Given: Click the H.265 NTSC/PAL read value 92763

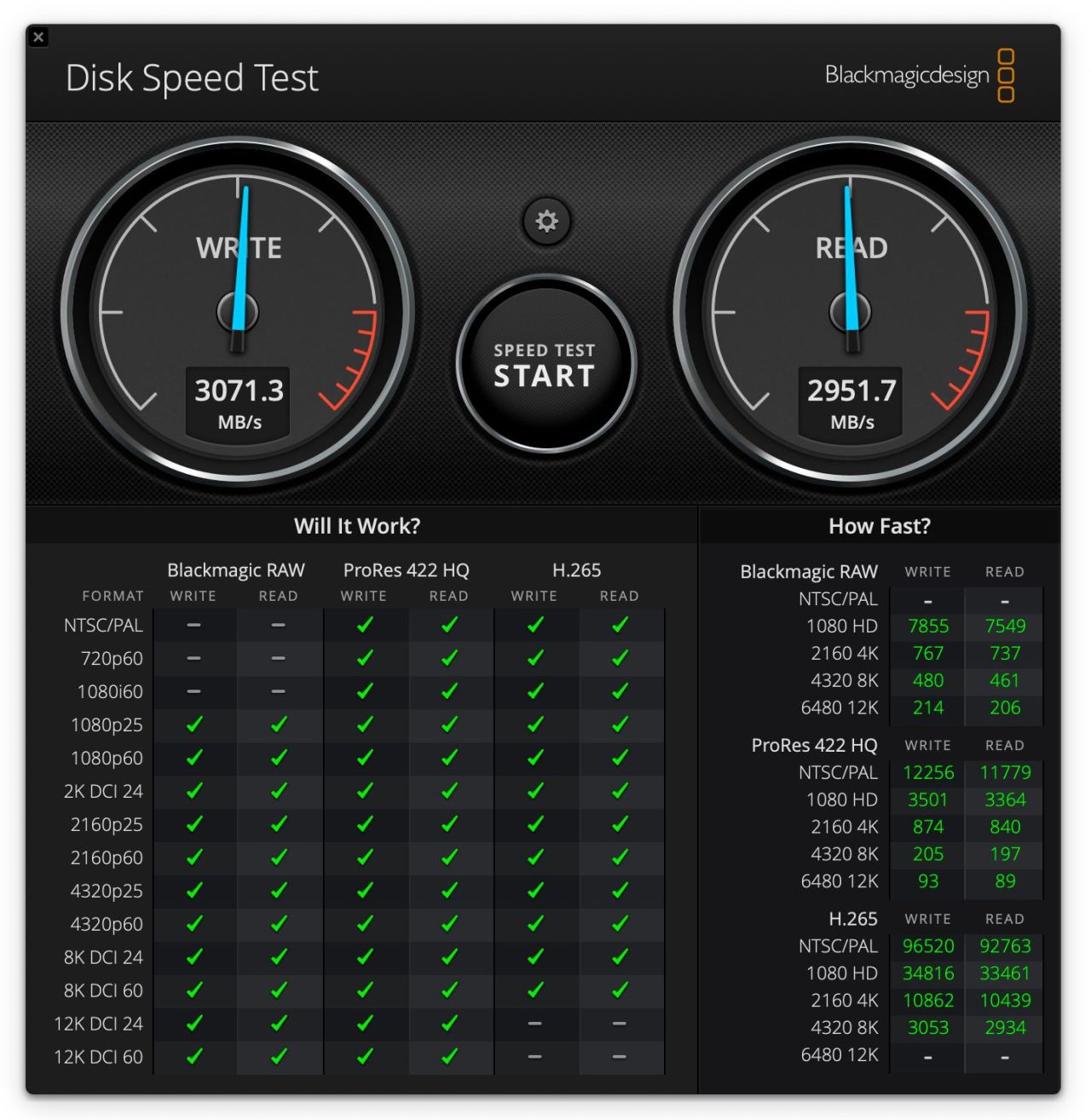Looking at the screenshot, I should pos(1005,947).
